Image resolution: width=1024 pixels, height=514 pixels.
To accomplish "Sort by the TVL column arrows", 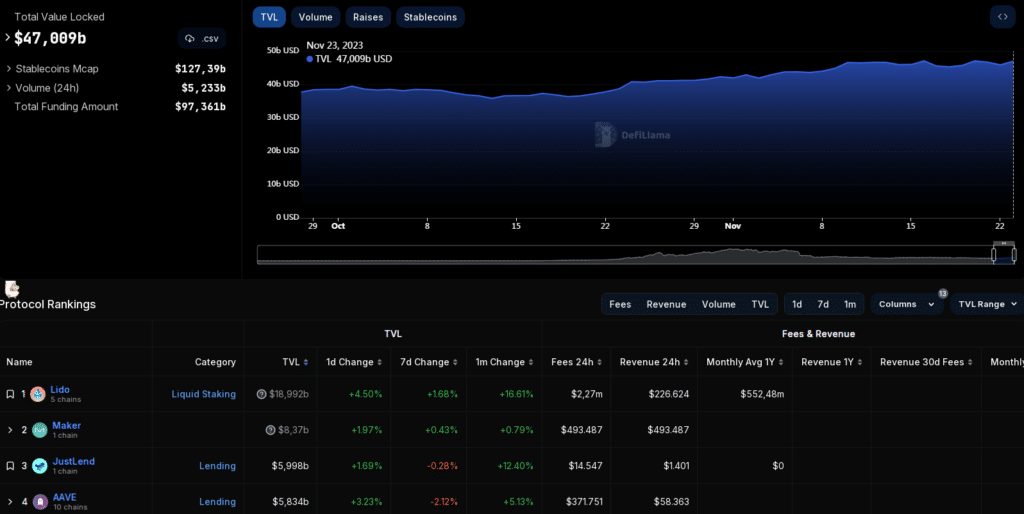I will point(306,362).
